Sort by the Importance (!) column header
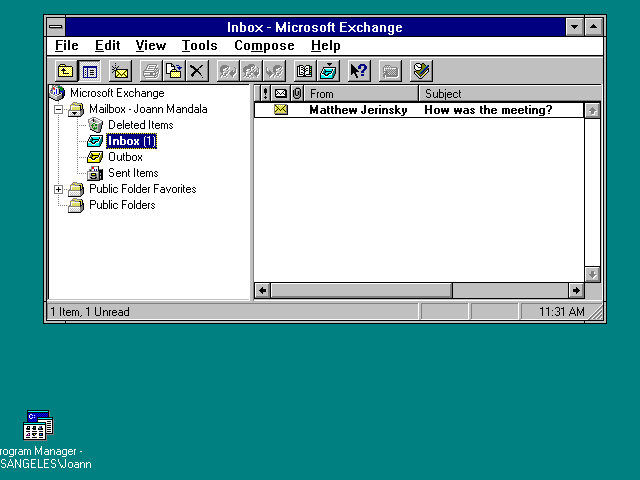The width and height of the screenshot is (640, 480). [265, 93]
